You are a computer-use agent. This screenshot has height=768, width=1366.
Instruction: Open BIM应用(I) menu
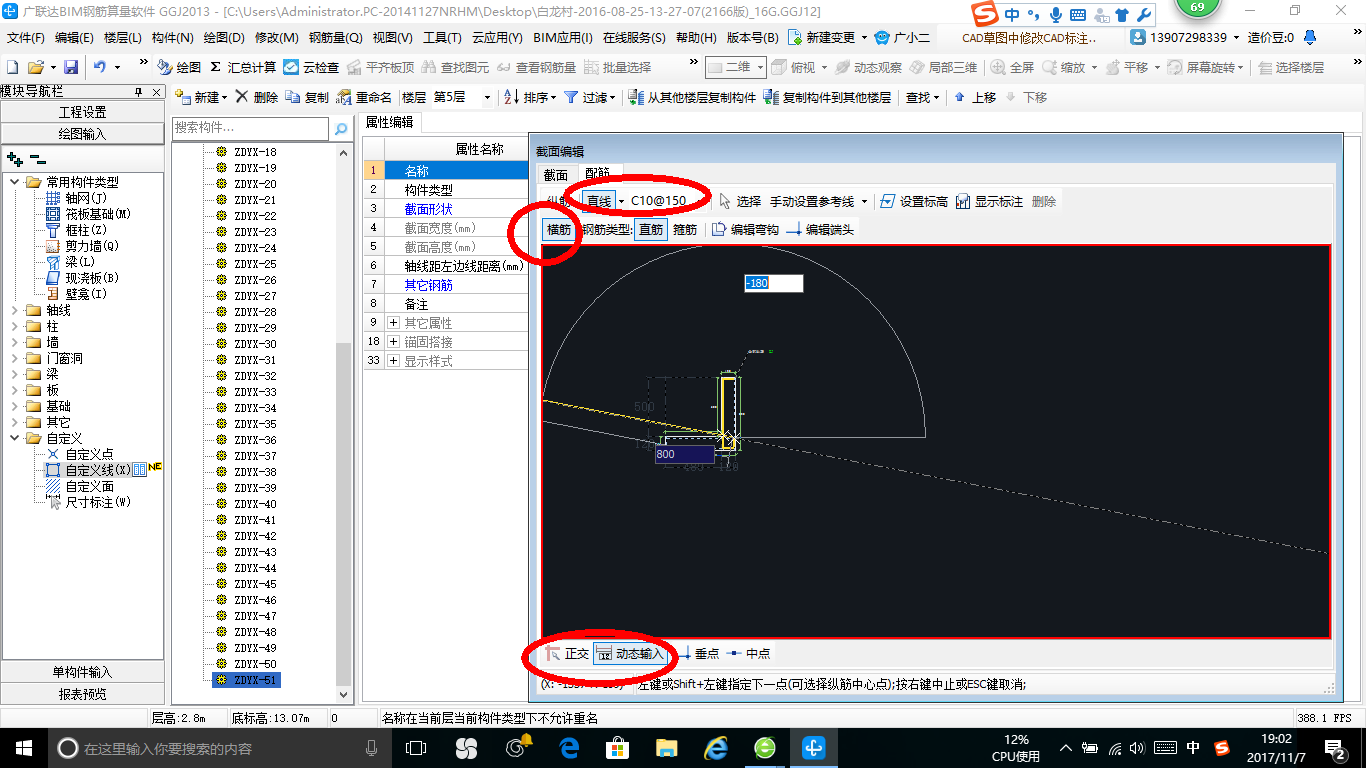[x=563, y=38]
